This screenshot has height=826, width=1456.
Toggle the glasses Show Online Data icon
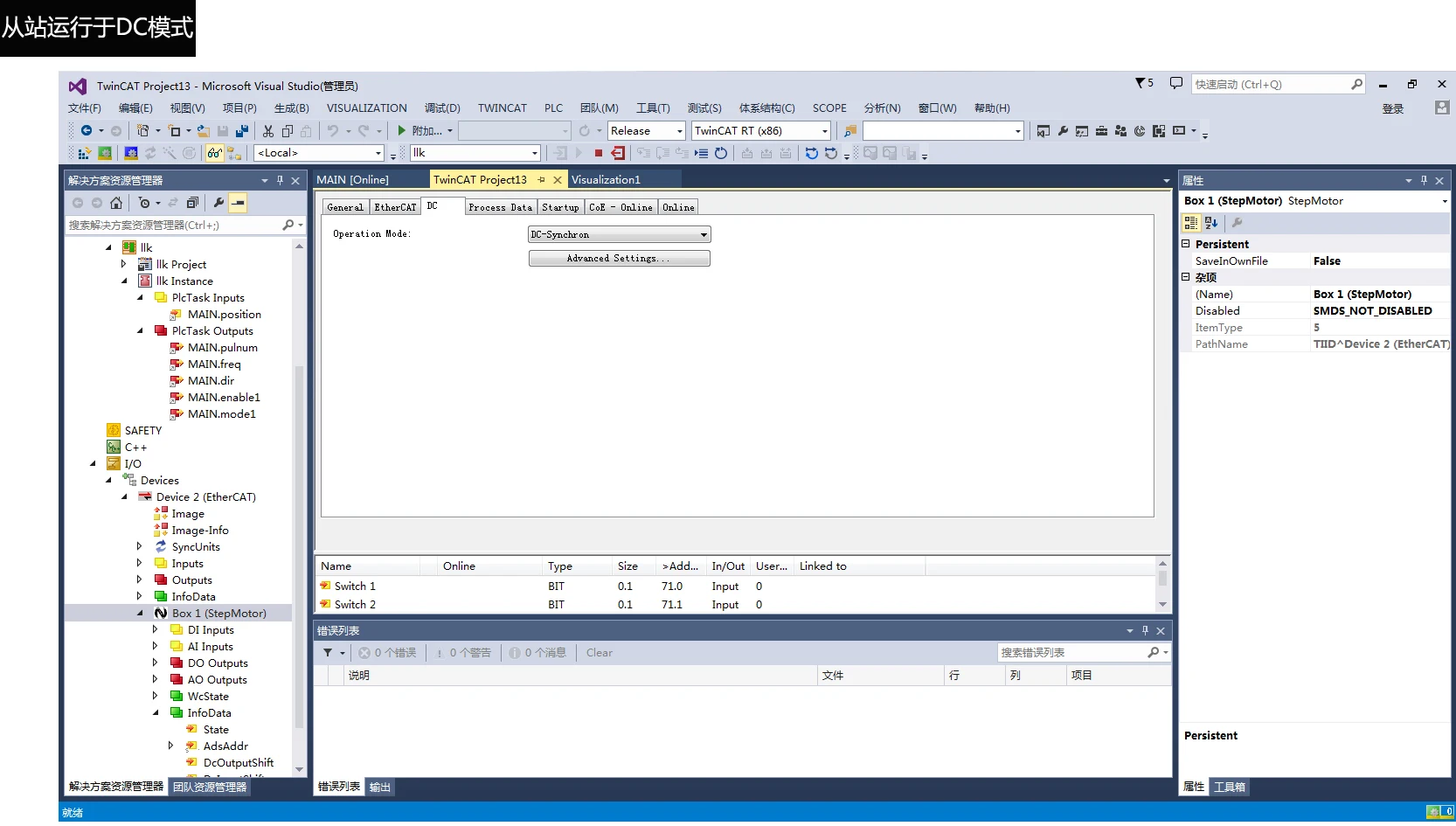click(x=214, y=153)
